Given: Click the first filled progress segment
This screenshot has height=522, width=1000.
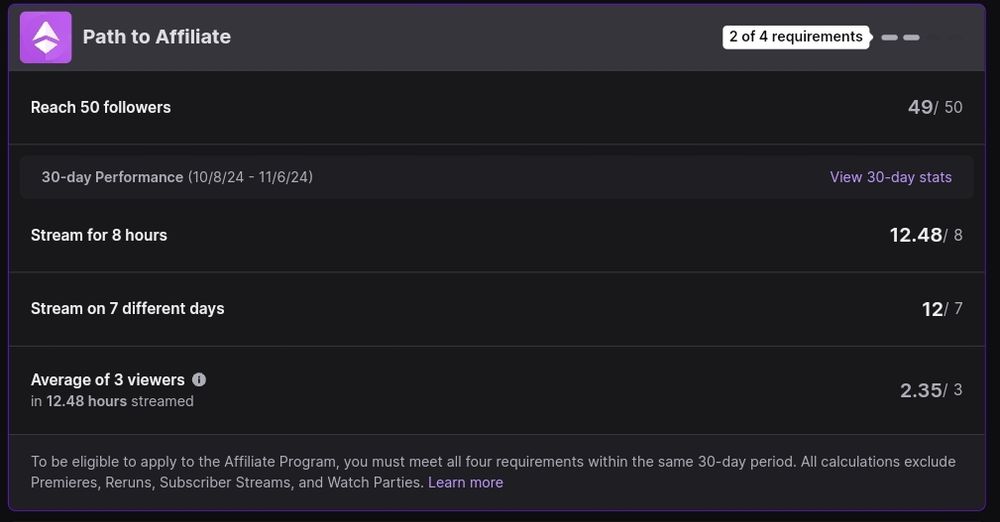Looking at the screenshot, I should point(889,37).
